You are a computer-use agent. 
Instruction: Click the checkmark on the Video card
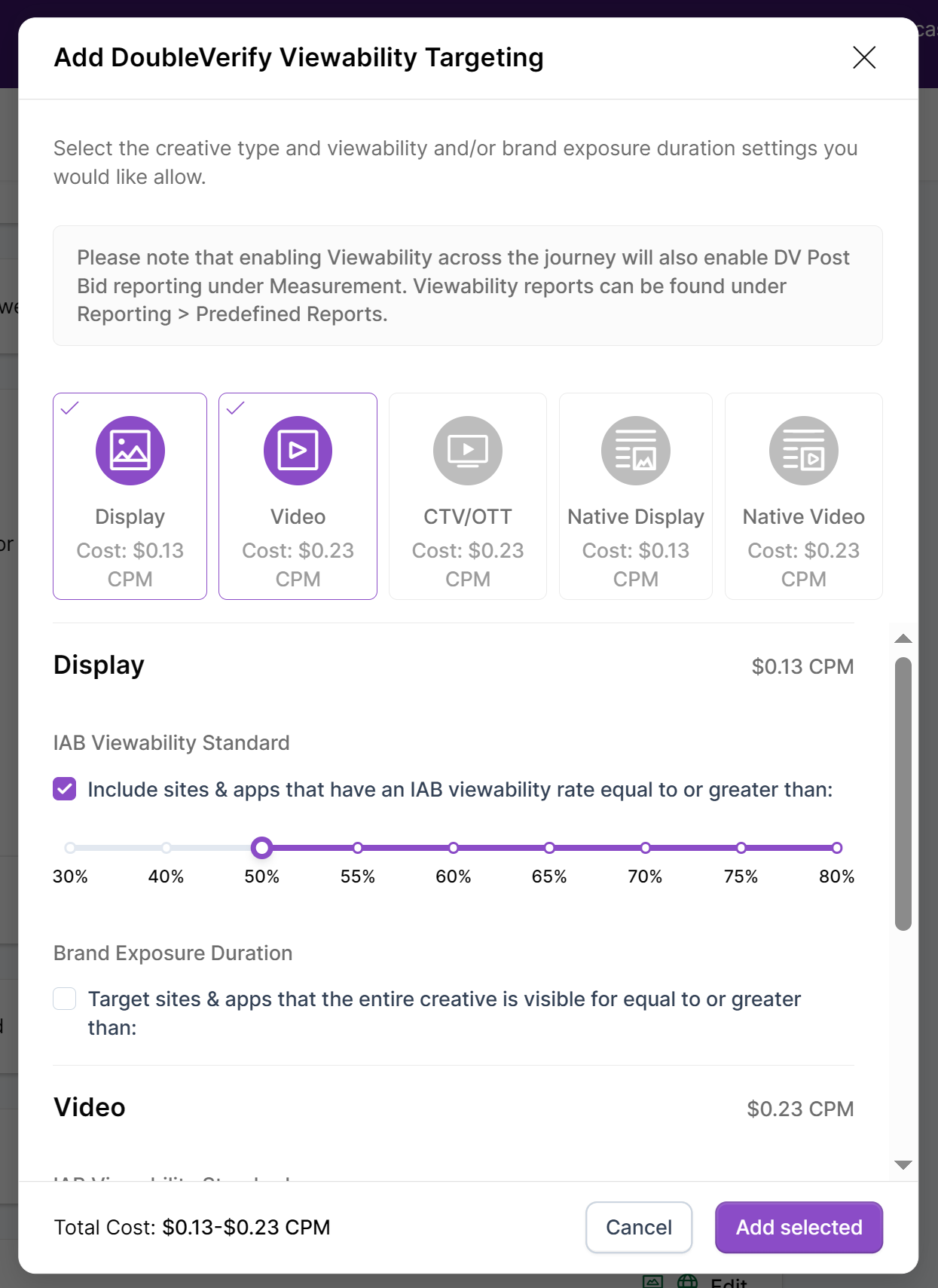(x=236, y=408)
